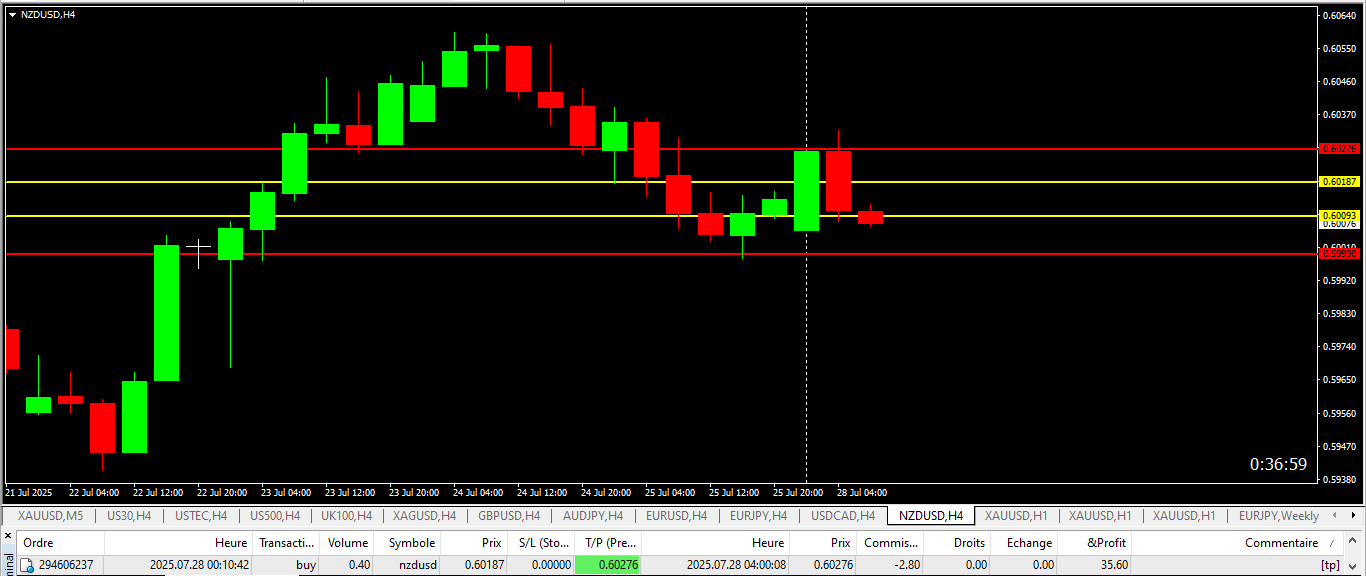The width and height of the screenshot is (1366, 576).
Task: Show the EURJPY,H4 chart tab
Action: point(759,516)
